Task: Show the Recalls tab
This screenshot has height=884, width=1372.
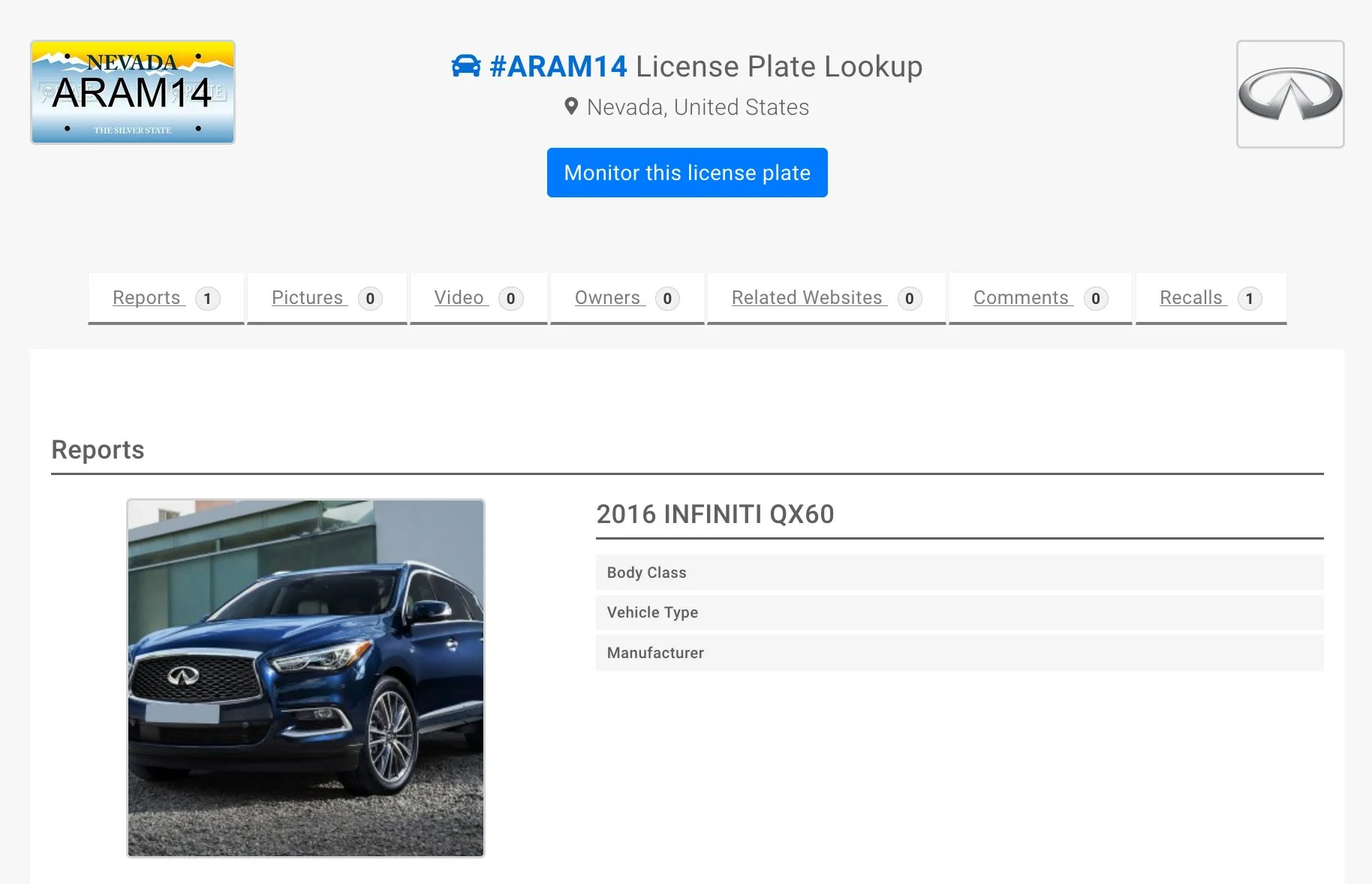Action: [x=1211, y=298]
